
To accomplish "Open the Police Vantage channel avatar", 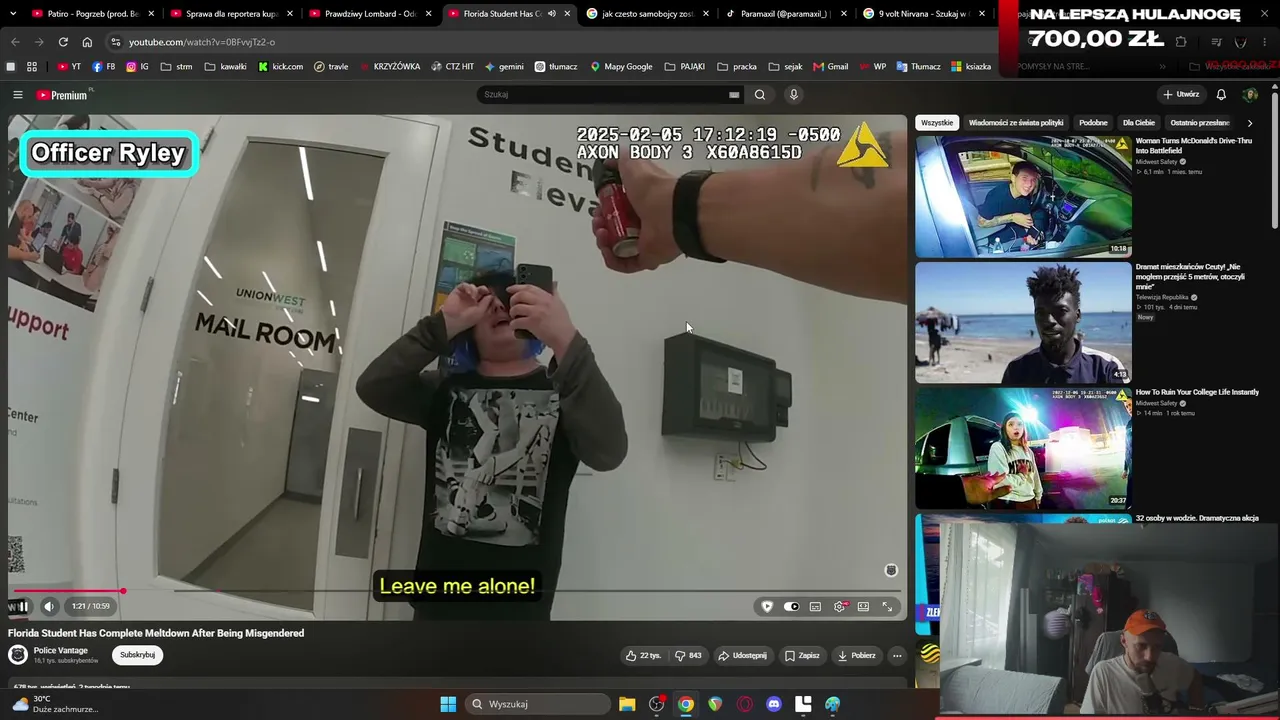I will [x=18, y=655].
